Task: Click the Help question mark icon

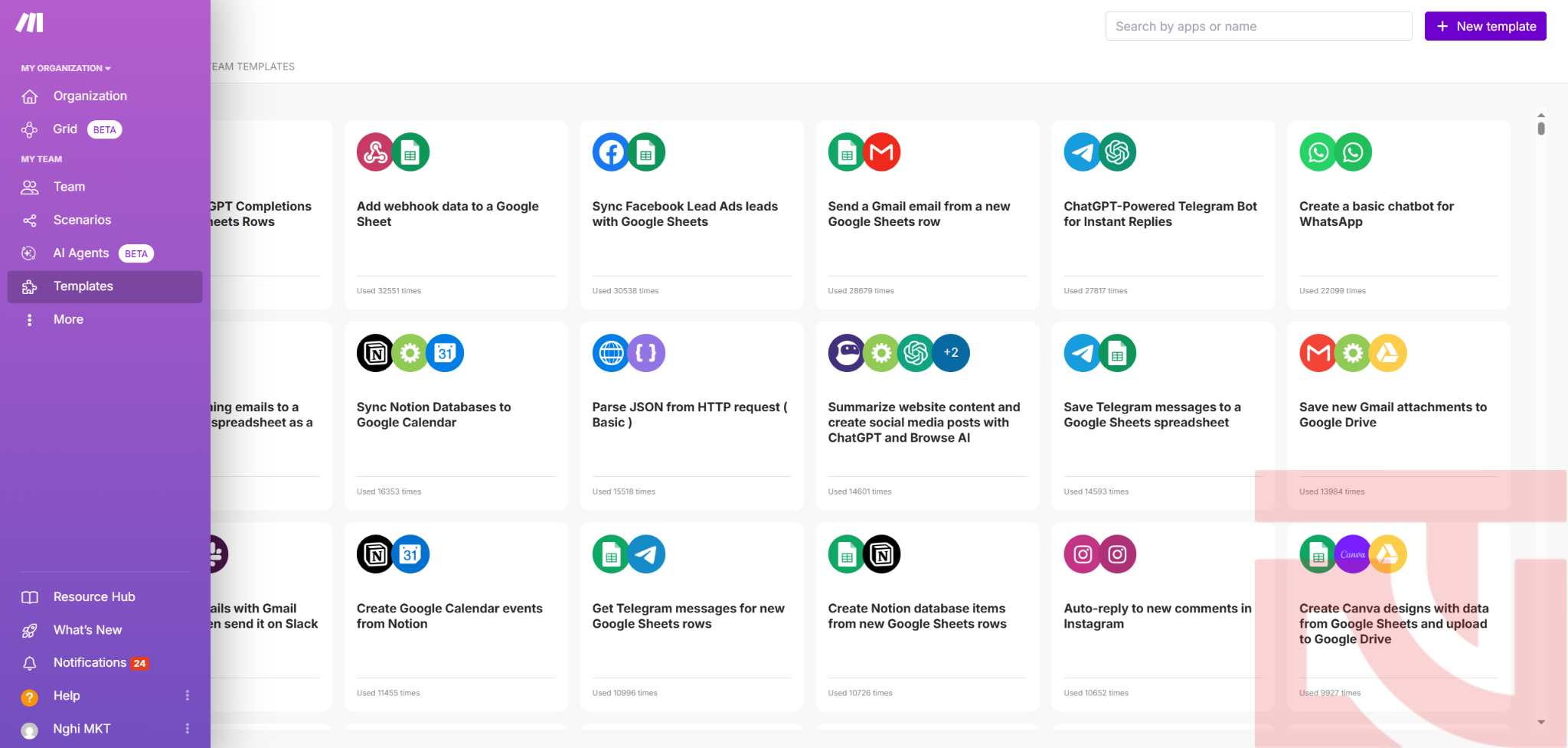Action: pos(29,697)
